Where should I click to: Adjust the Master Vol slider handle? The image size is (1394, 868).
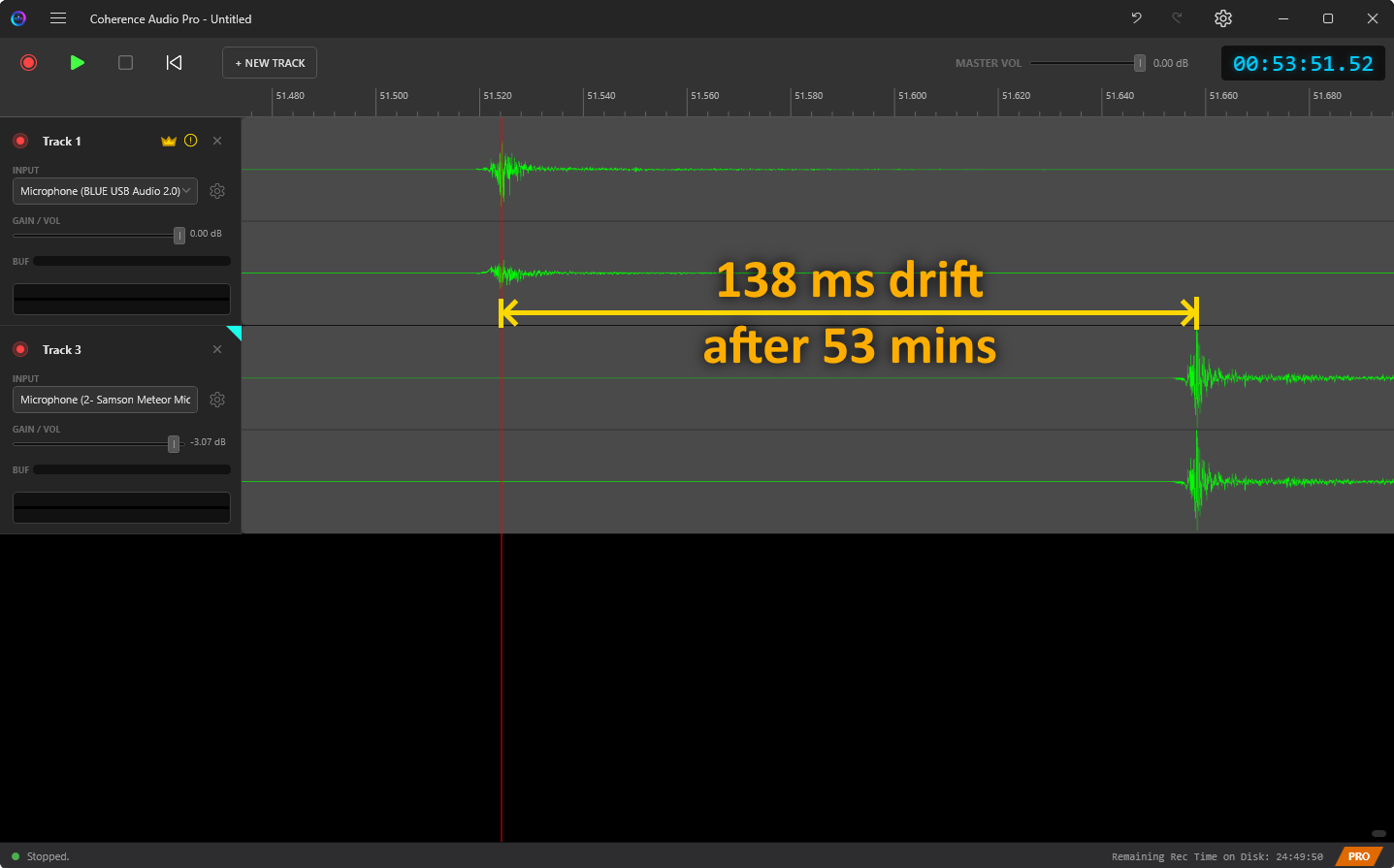1139,62
